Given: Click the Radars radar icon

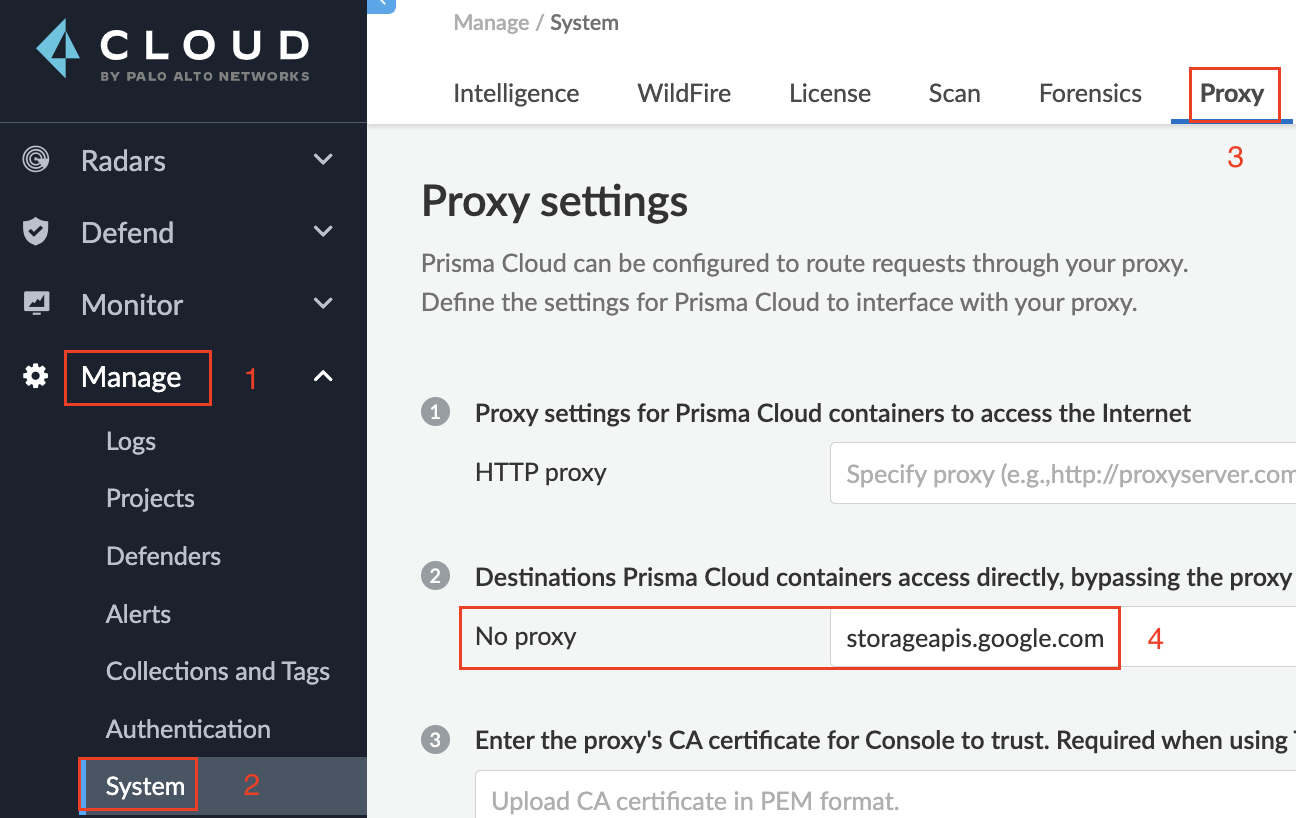Looking at the screenshot, I should pos(36,160).
